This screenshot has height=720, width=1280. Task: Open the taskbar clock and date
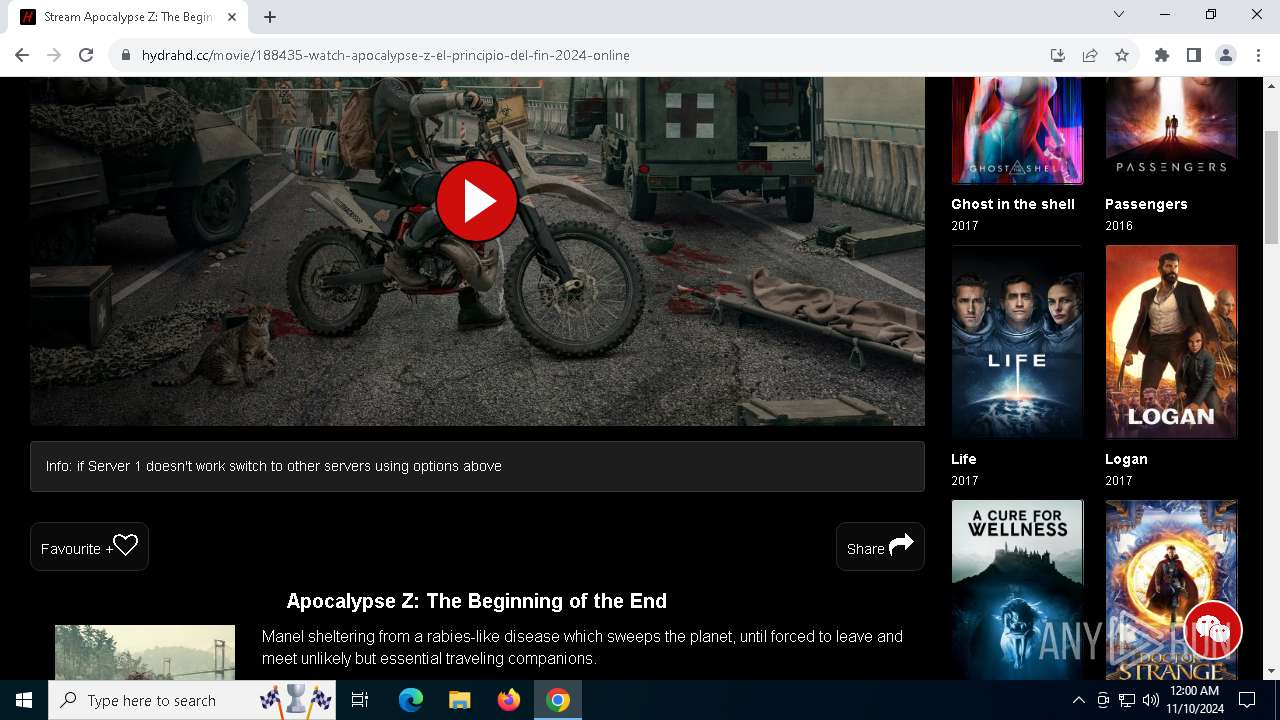coord(1194,700)
